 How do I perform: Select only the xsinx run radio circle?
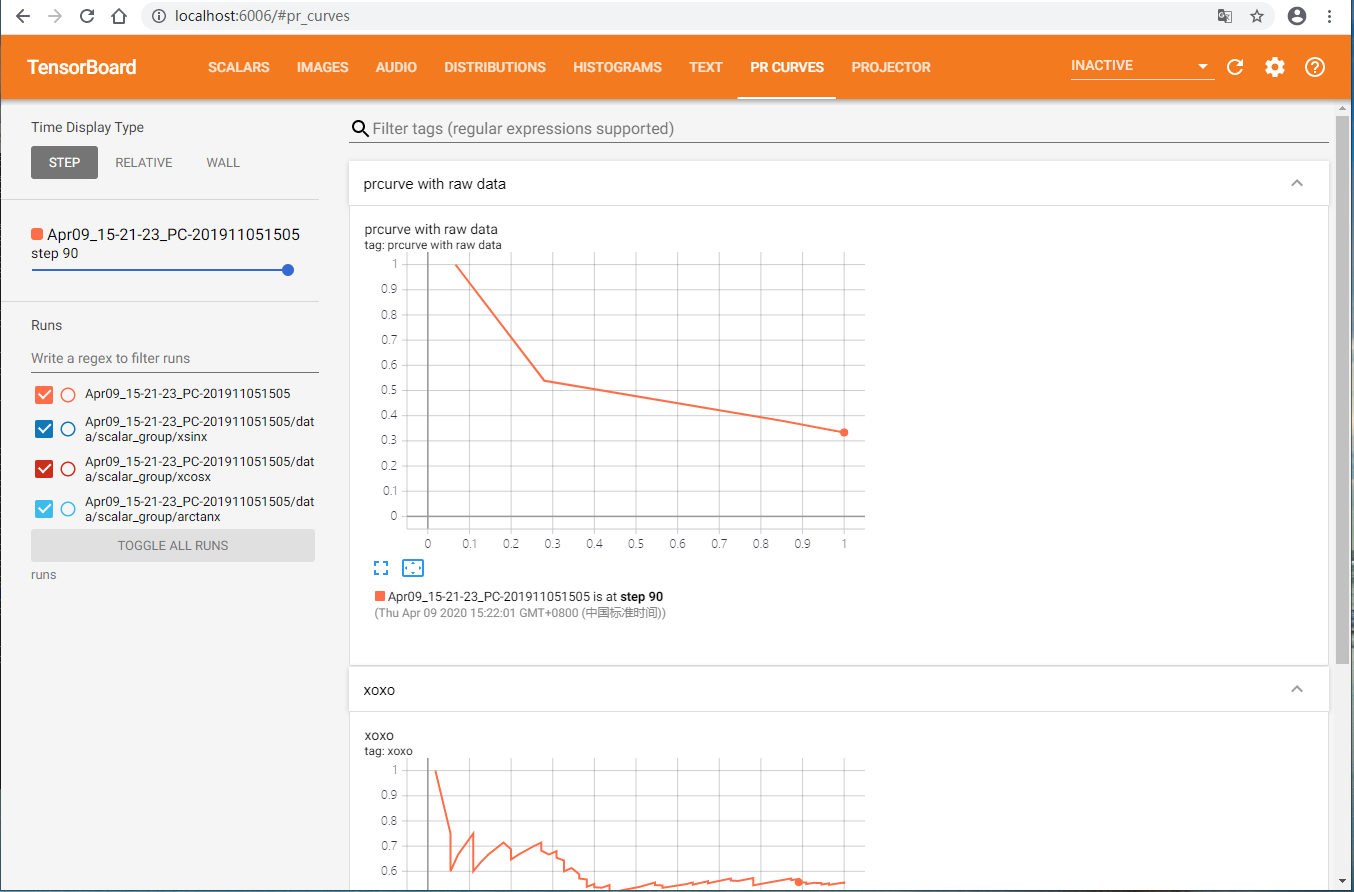(68, 429)
